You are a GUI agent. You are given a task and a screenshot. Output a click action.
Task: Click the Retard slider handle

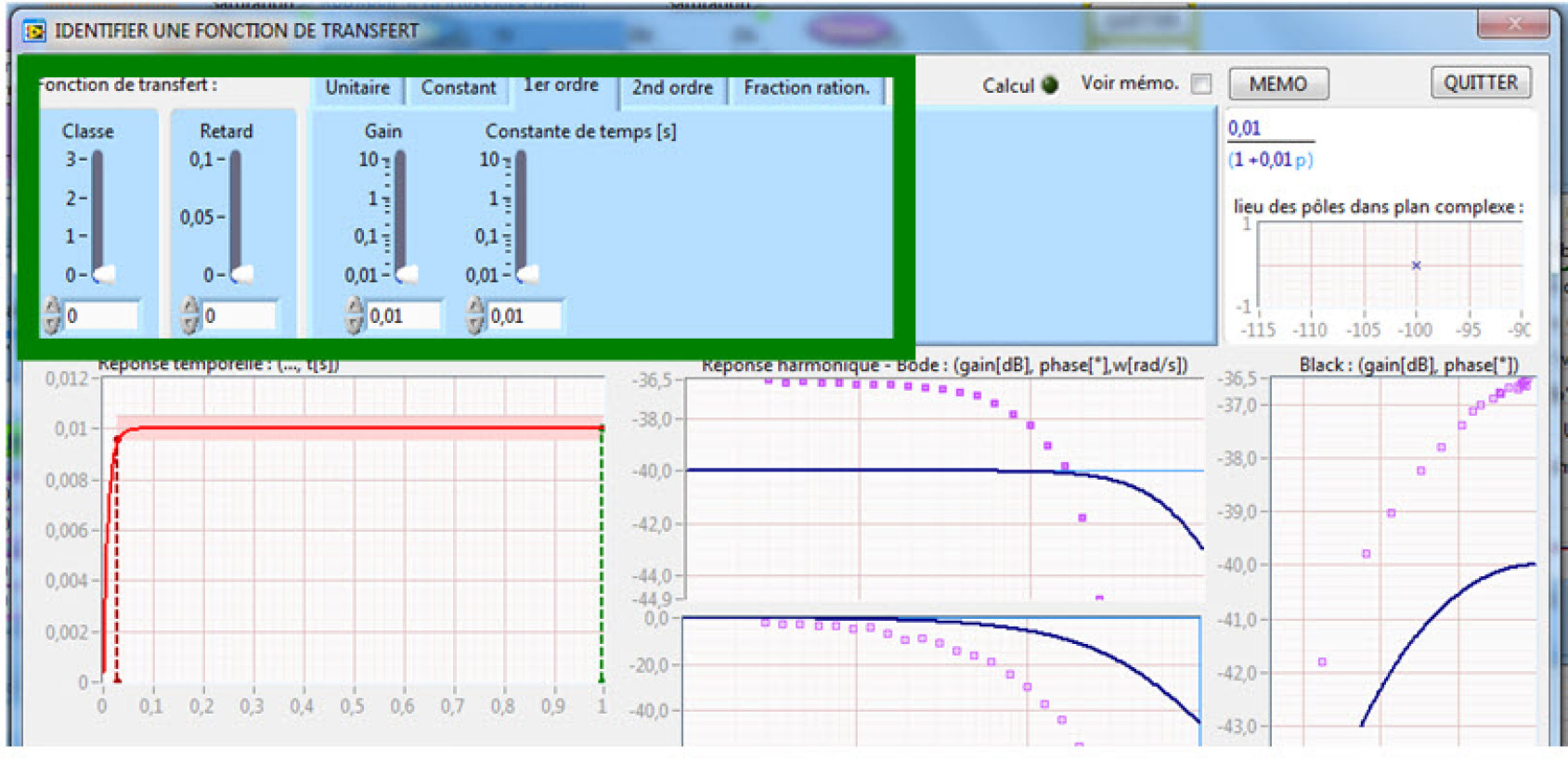click(x=241, y=275)
